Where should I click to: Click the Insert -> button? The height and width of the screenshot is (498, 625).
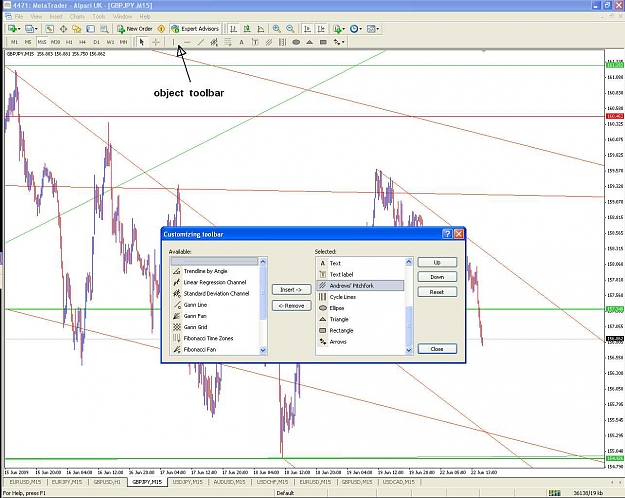click(291, 289)
